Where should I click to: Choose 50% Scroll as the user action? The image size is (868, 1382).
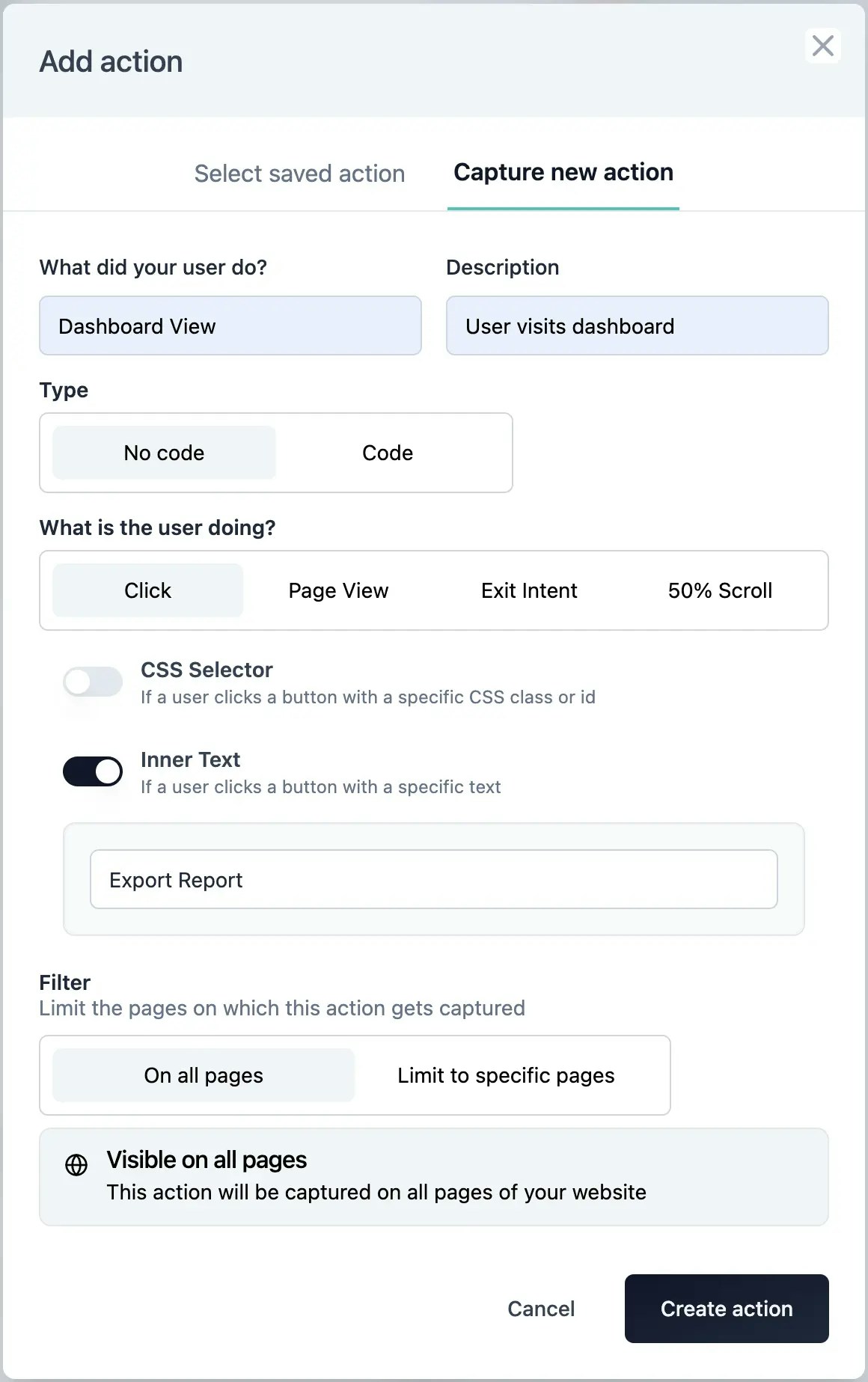point(720,590)
